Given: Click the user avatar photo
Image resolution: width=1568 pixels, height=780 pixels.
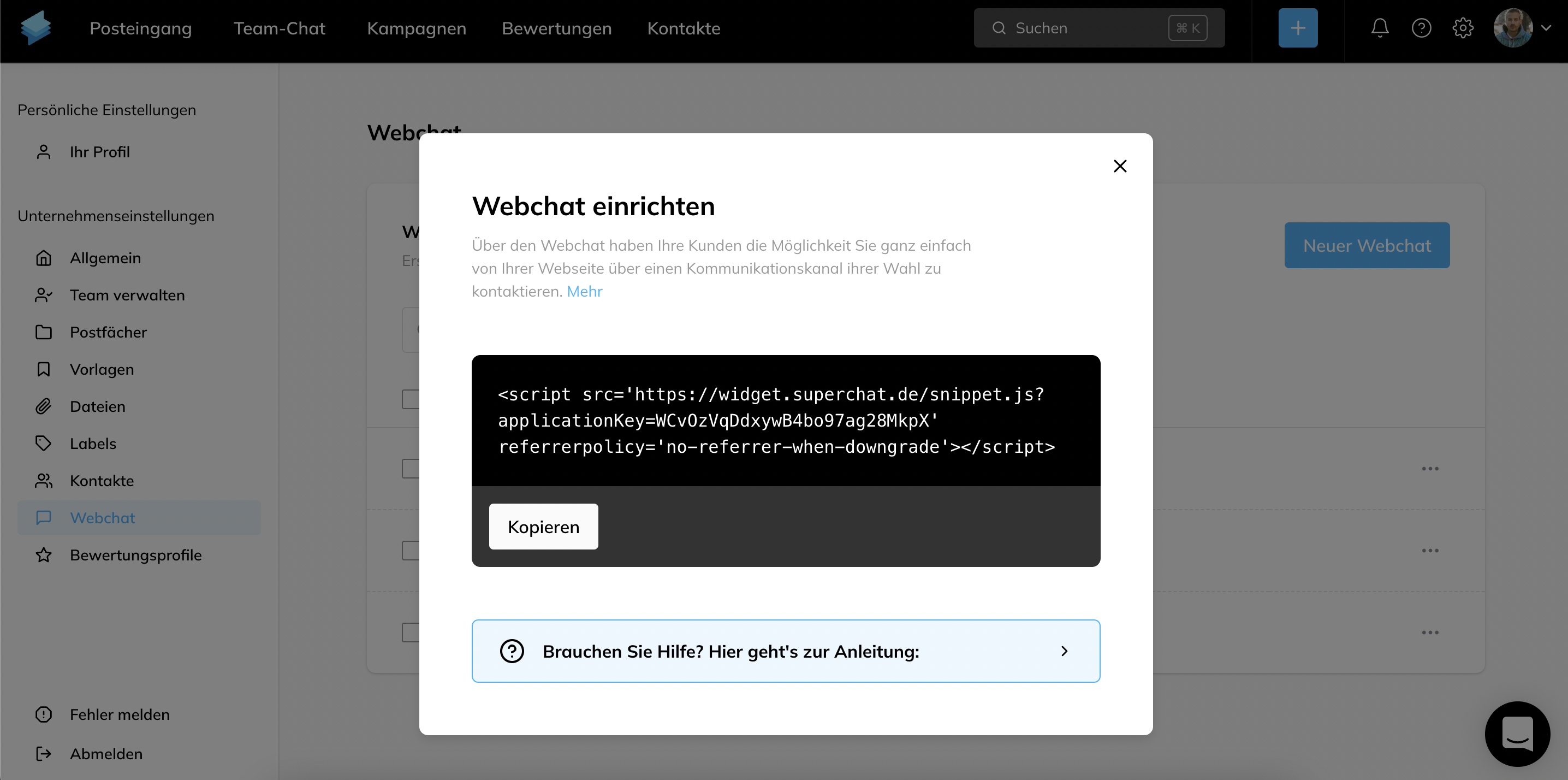Looking at the screenshot, I should (1513, 28).
